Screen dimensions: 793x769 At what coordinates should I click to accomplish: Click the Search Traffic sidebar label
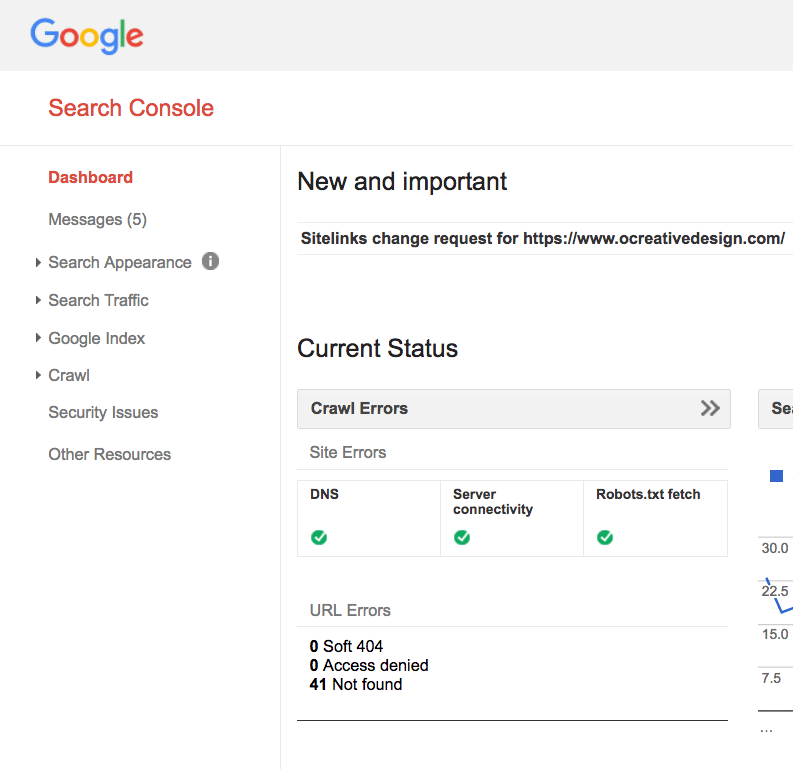(x=99, y=300)
